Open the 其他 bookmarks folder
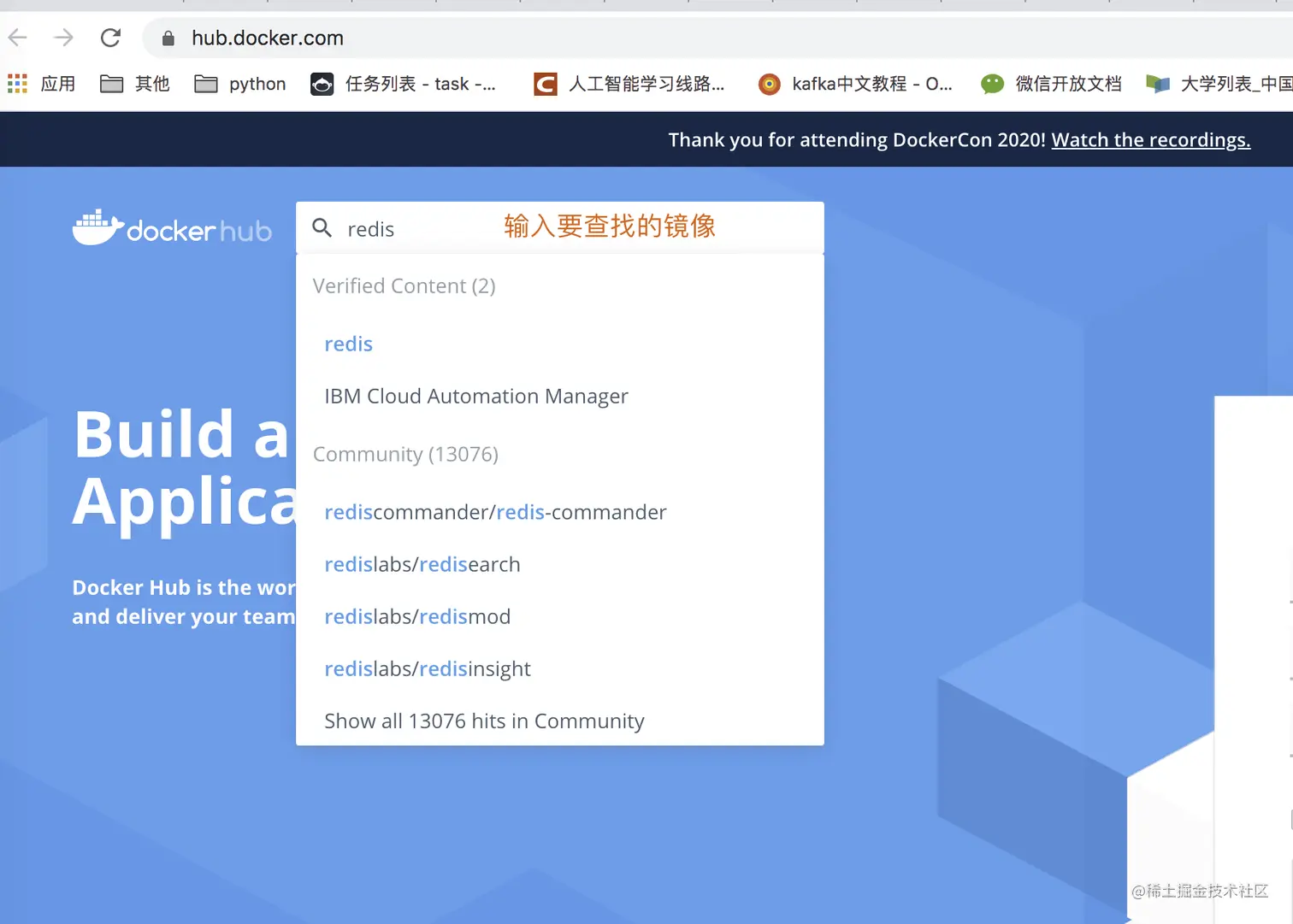Viewport: 1293px width, 924px height. (135, 84)
